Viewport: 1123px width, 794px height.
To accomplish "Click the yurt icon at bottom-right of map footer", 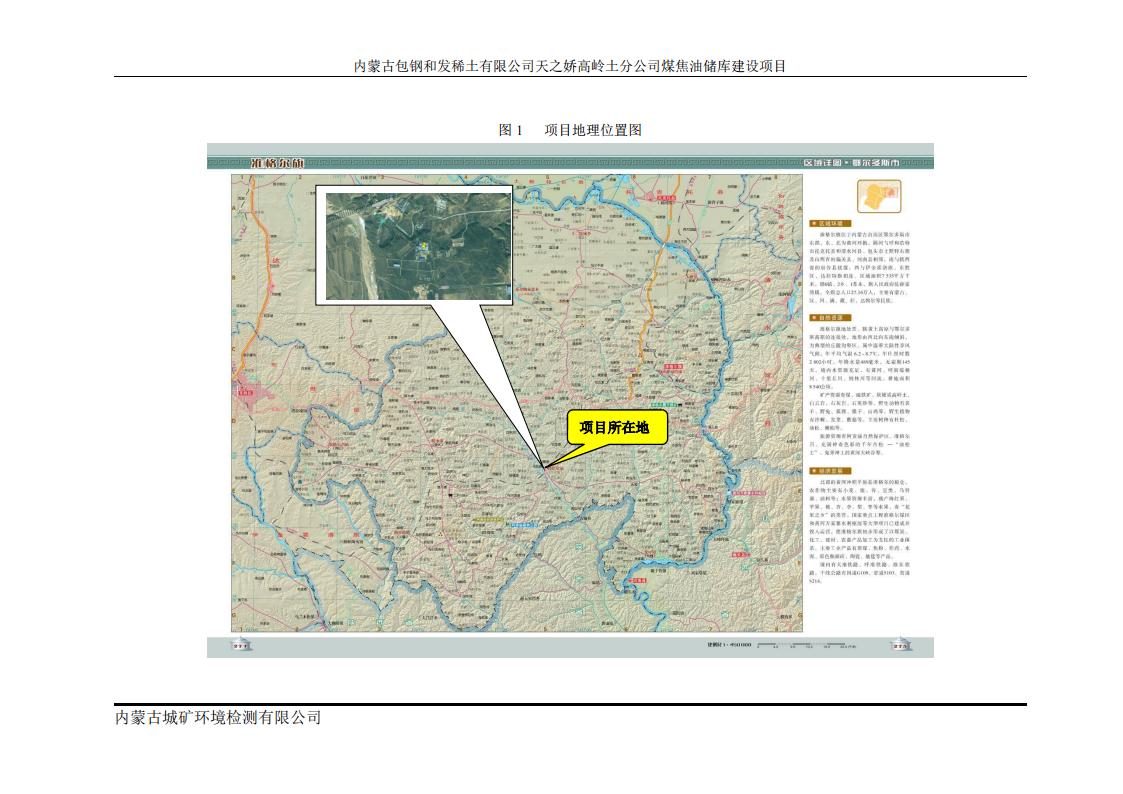I will (x=900, y=645).
